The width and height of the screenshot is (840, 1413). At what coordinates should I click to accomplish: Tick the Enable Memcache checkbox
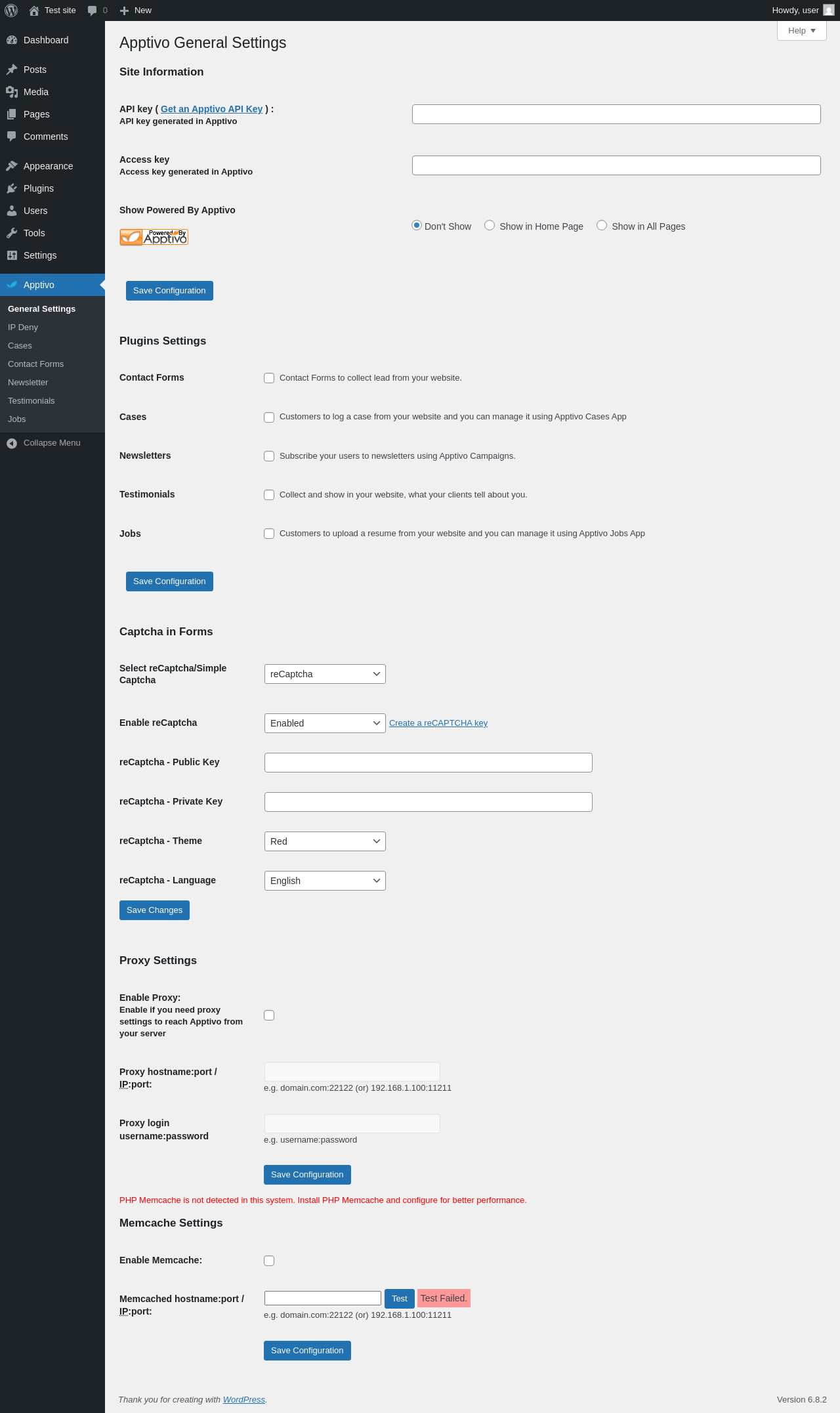click(269, 1261)
